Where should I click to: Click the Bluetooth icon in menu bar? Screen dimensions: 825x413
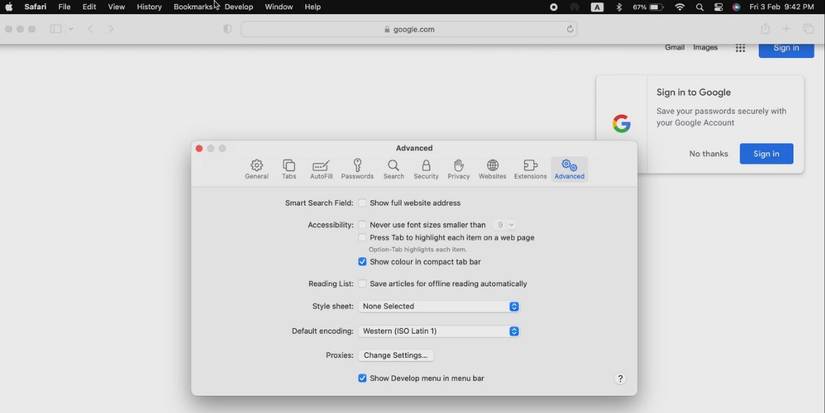pyautogui.click(x=619, y=7)
